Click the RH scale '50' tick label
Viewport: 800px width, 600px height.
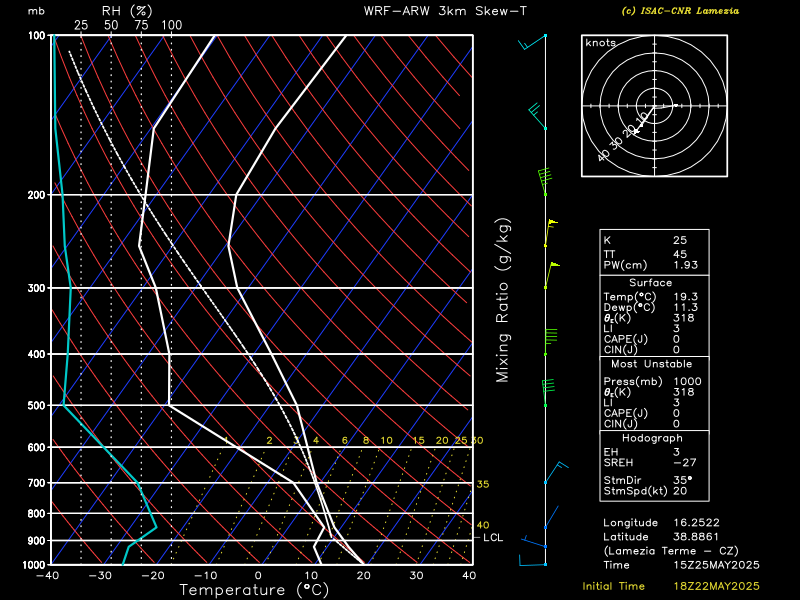[111, 25]
